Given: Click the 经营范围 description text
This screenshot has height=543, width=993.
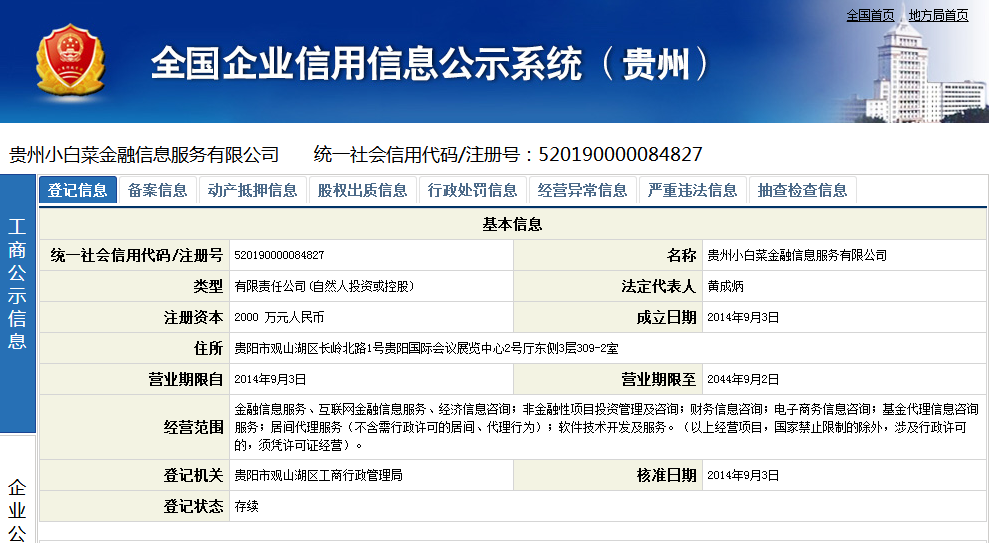Looking at the screenshot, I should (x=607, y=427).
